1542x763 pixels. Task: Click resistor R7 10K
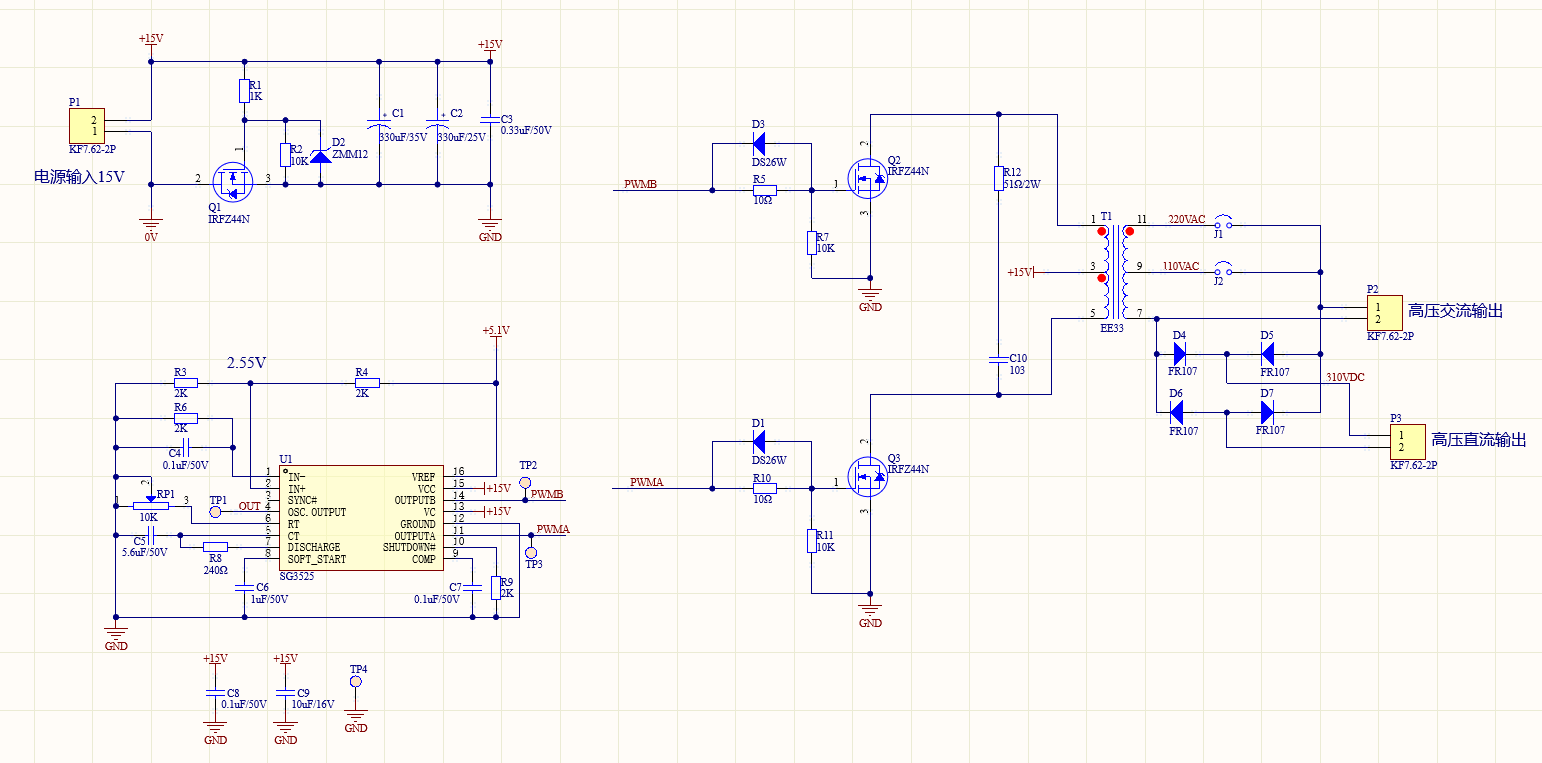pos(812,243)
